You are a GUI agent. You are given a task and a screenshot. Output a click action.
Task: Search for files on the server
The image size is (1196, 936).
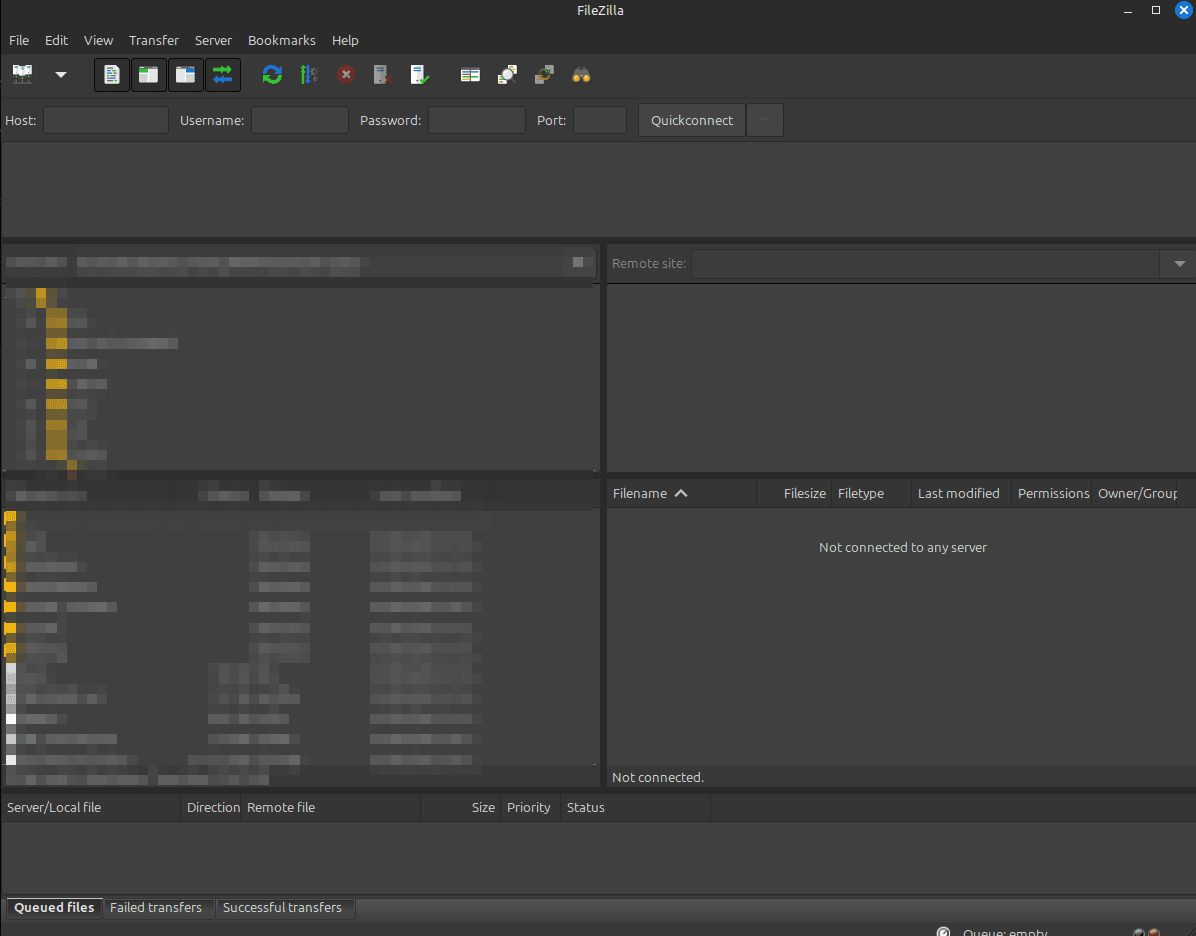[x=581, y=74]
